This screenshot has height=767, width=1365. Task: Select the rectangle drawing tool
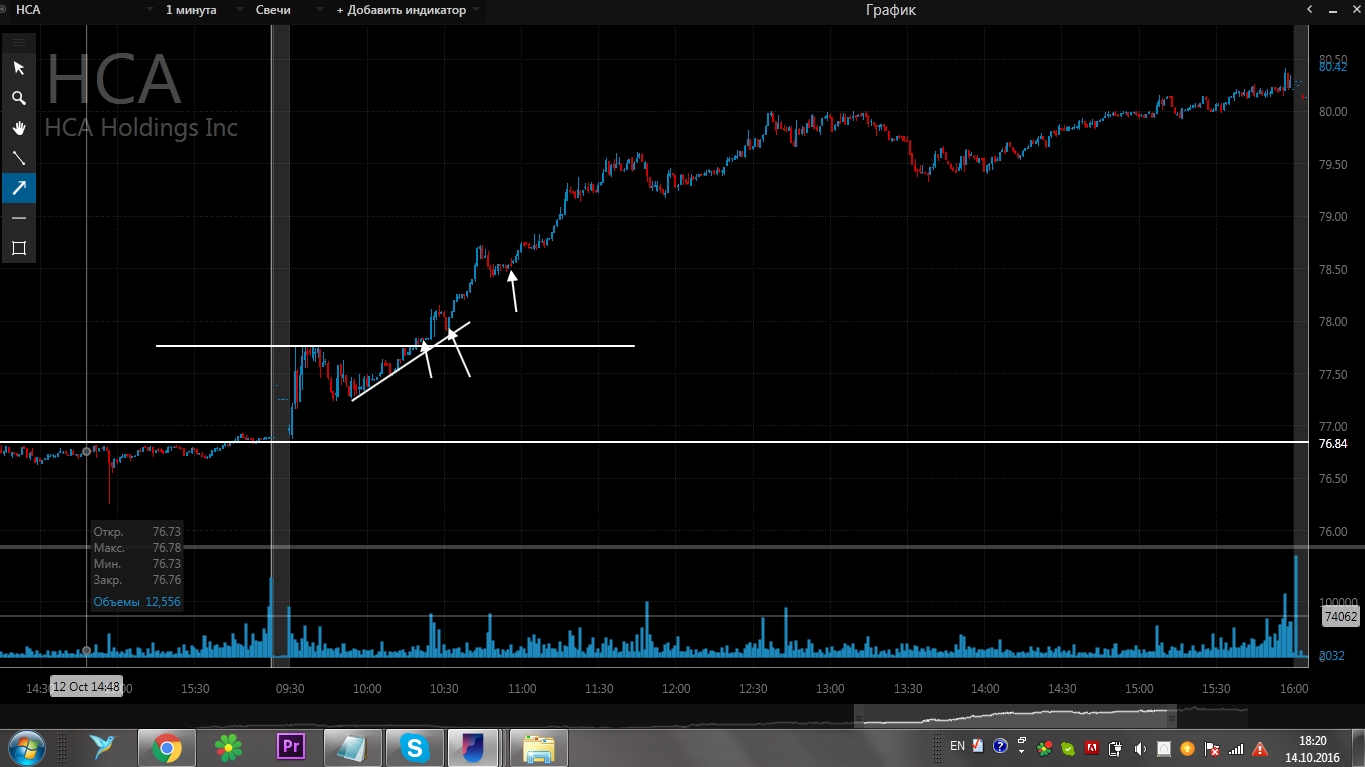pyautogui.click(x=18, y=248)
